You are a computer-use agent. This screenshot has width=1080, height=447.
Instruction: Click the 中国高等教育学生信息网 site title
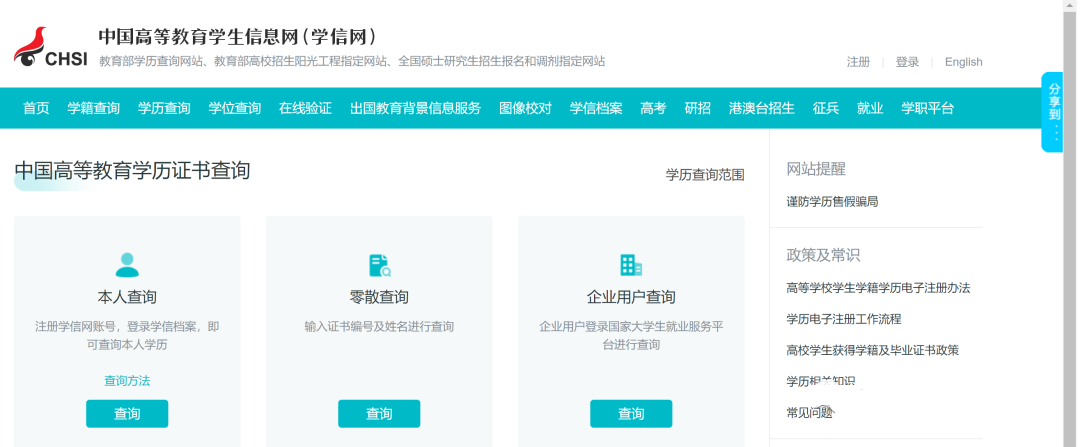point(238,37)
